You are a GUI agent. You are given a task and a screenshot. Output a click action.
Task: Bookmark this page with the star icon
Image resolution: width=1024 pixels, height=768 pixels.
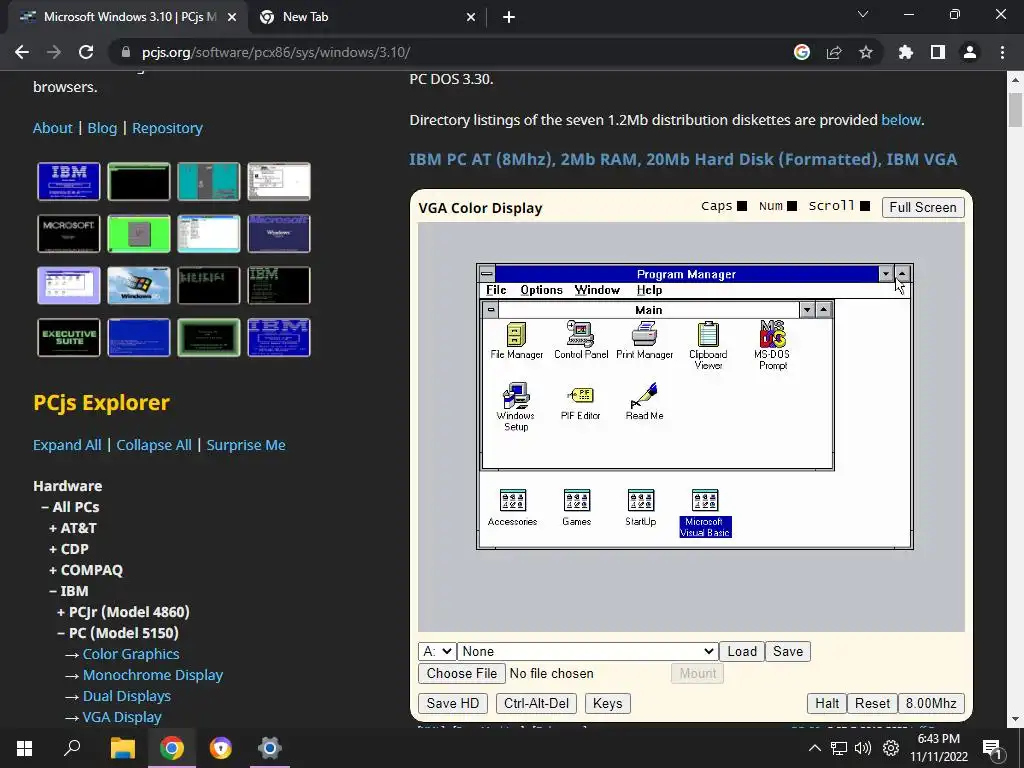pos(865,52)
